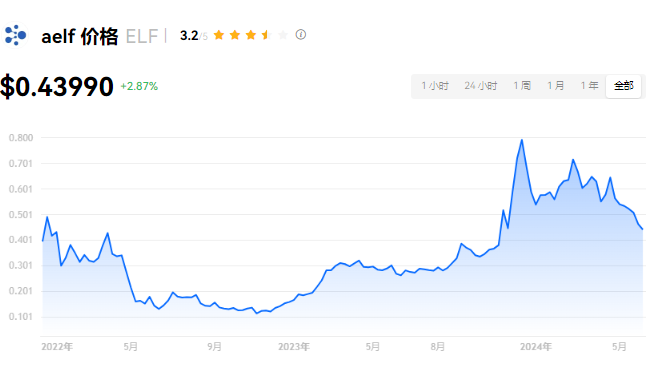This screenshot has height=372, width=655.
Task: Click the 3.2 rating score
Action: (189, 35)
